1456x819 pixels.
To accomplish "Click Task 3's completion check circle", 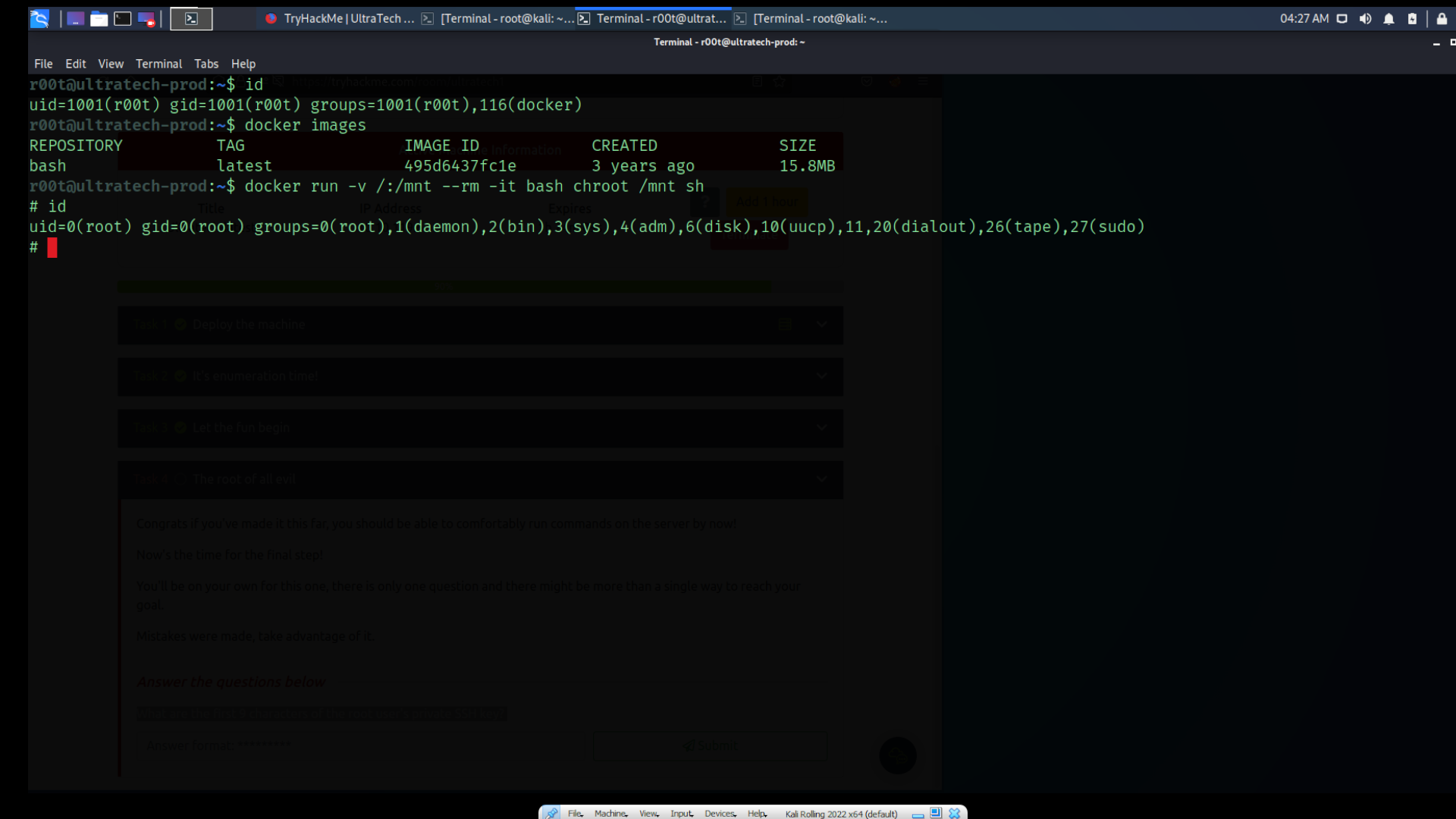I will 180,427.
